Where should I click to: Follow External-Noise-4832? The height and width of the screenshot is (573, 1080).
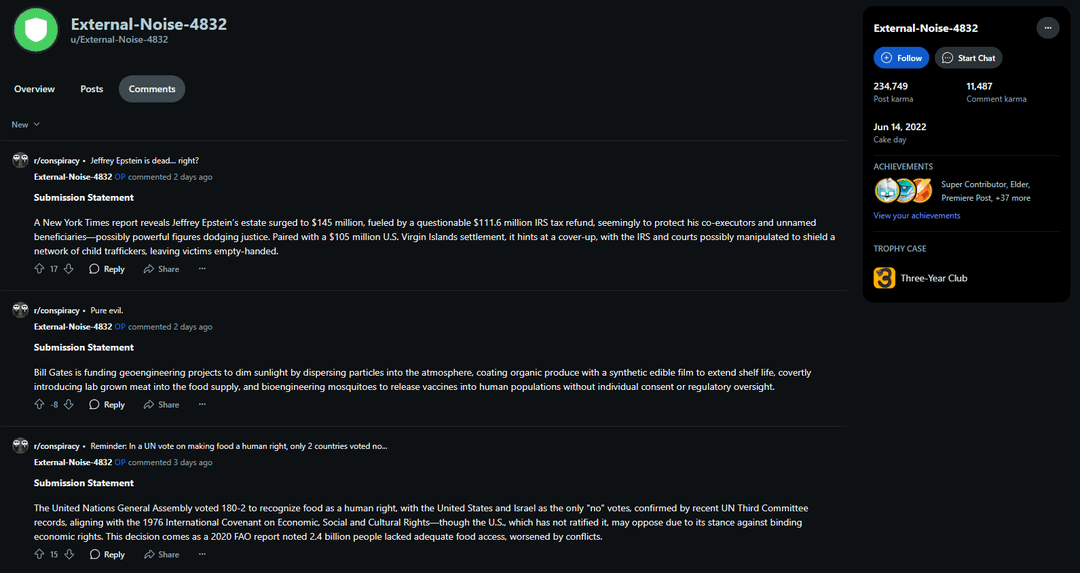[901, 58]
